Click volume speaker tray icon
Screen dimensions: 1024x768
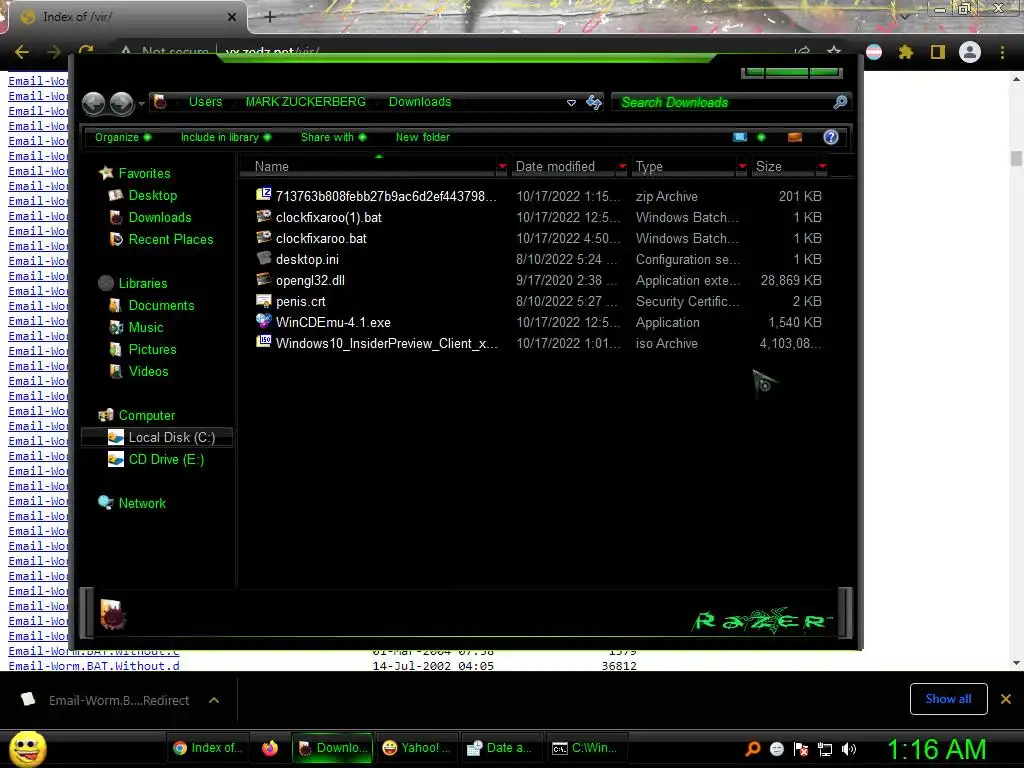click(849, 749)
